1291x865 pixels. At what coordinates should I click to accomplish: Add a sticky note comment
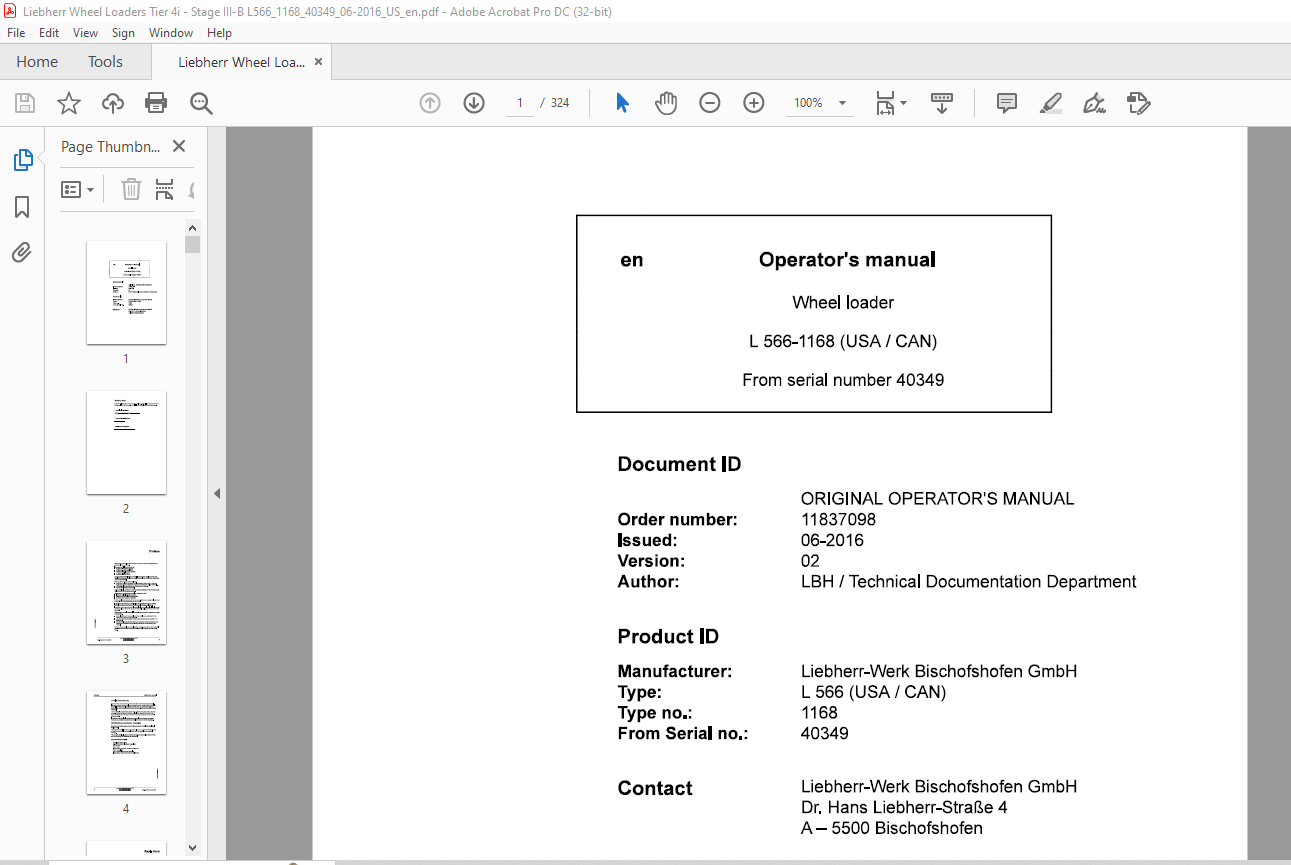click(1007, 103)
